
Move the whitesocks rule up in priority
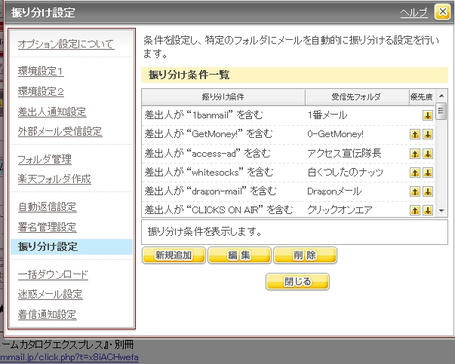tap(415, 172)
